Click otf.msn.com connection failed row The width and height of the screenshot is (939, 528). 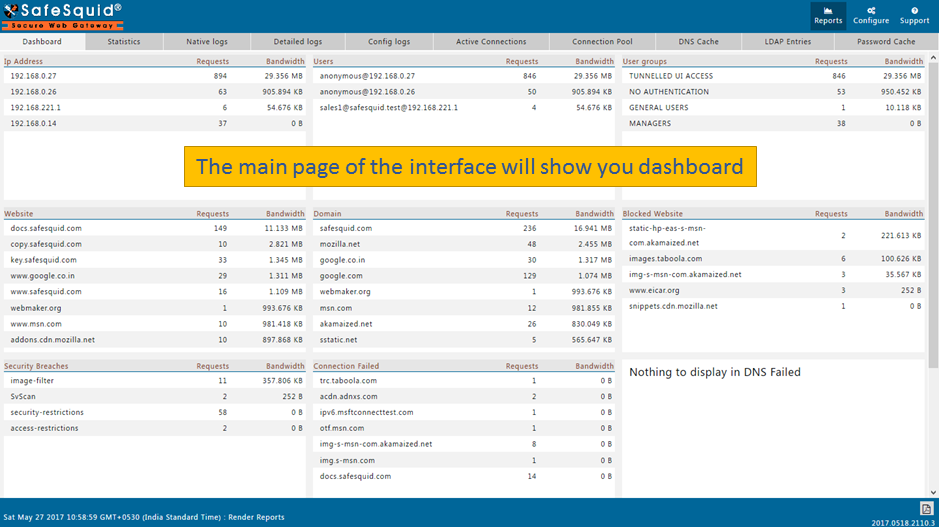pos(464,428)
